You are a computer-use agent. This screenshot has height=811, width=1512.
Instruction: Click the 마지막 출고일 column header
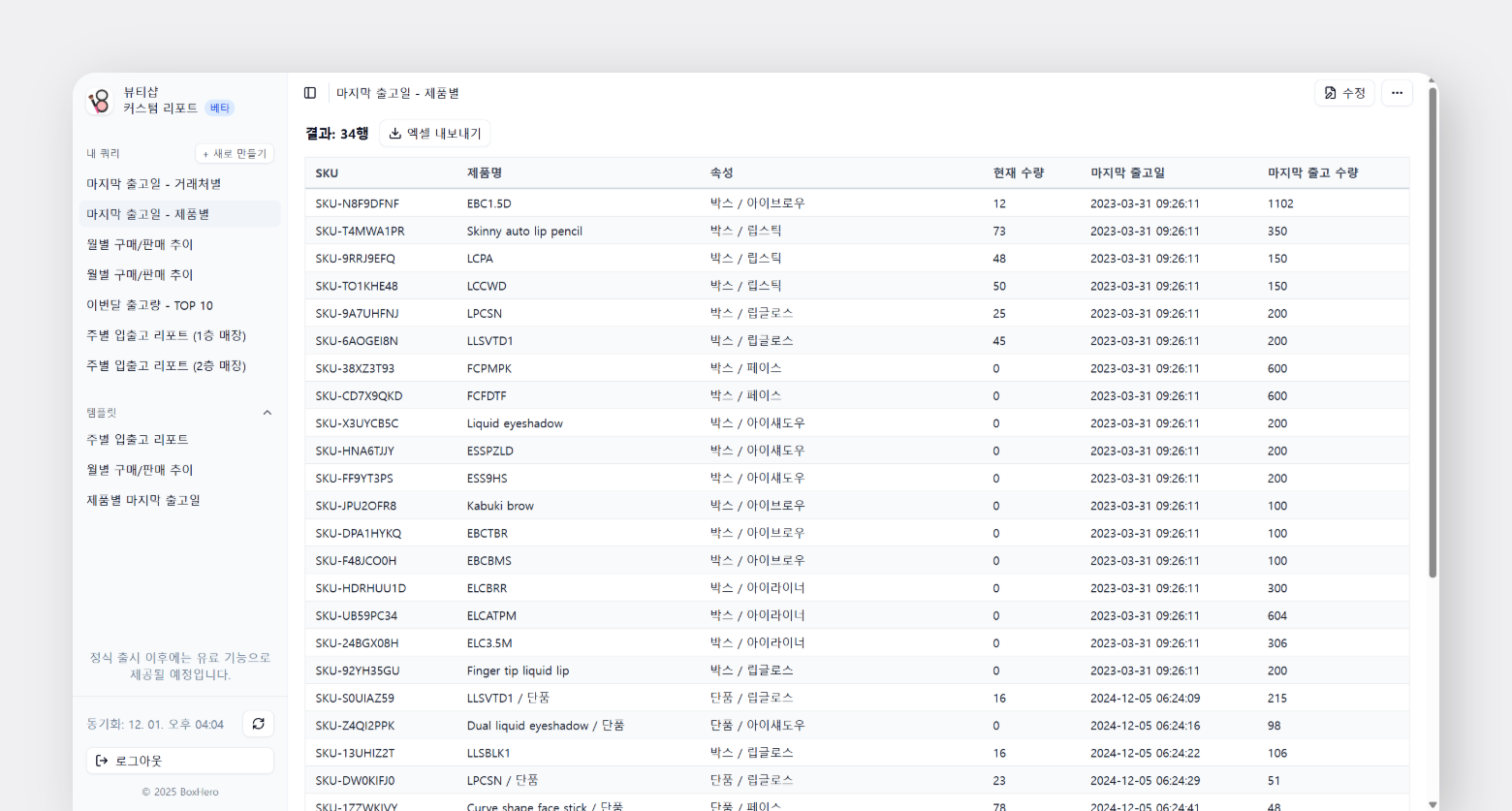coord(1127,173)
